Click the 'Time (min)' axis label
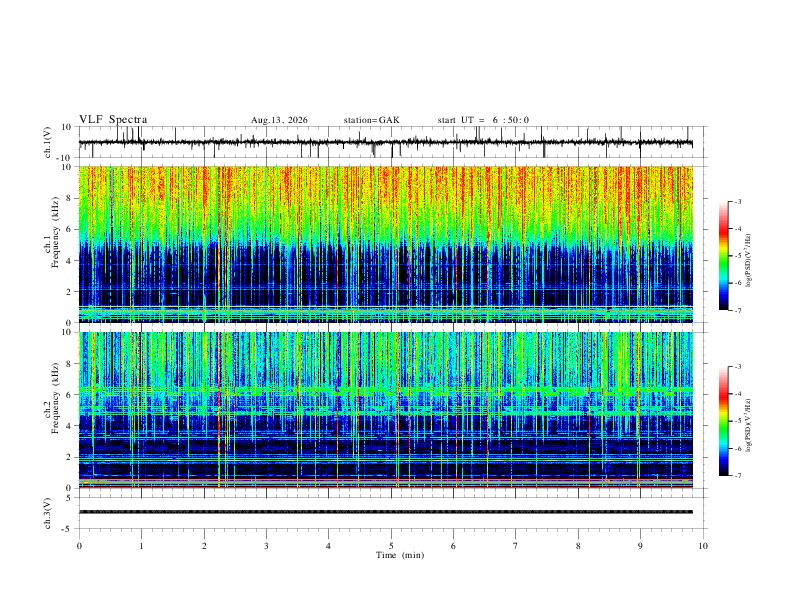Screen dimensions: 792x612 pyautogui.click(x=400, y=555)
